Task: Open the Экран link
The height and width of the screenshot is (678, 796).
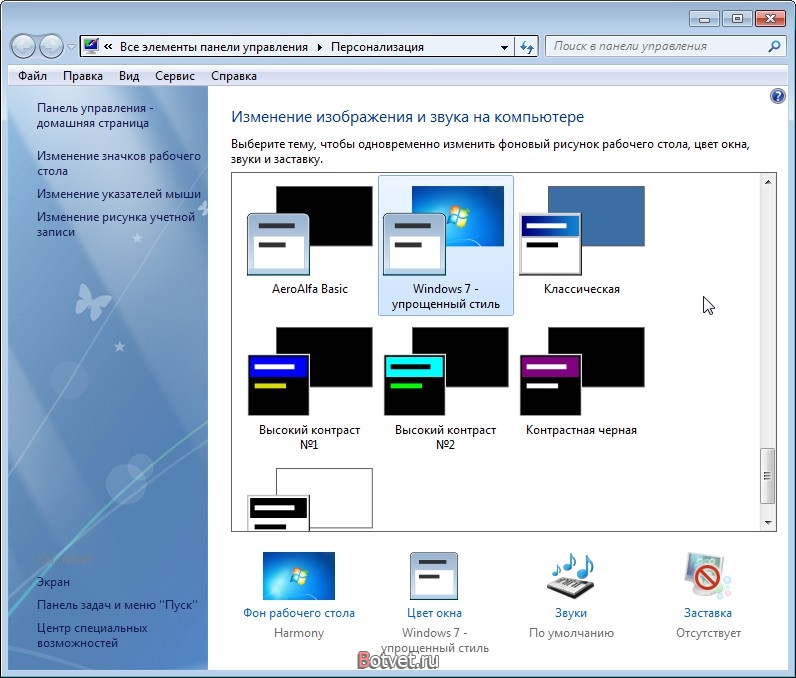Action: 53,582
